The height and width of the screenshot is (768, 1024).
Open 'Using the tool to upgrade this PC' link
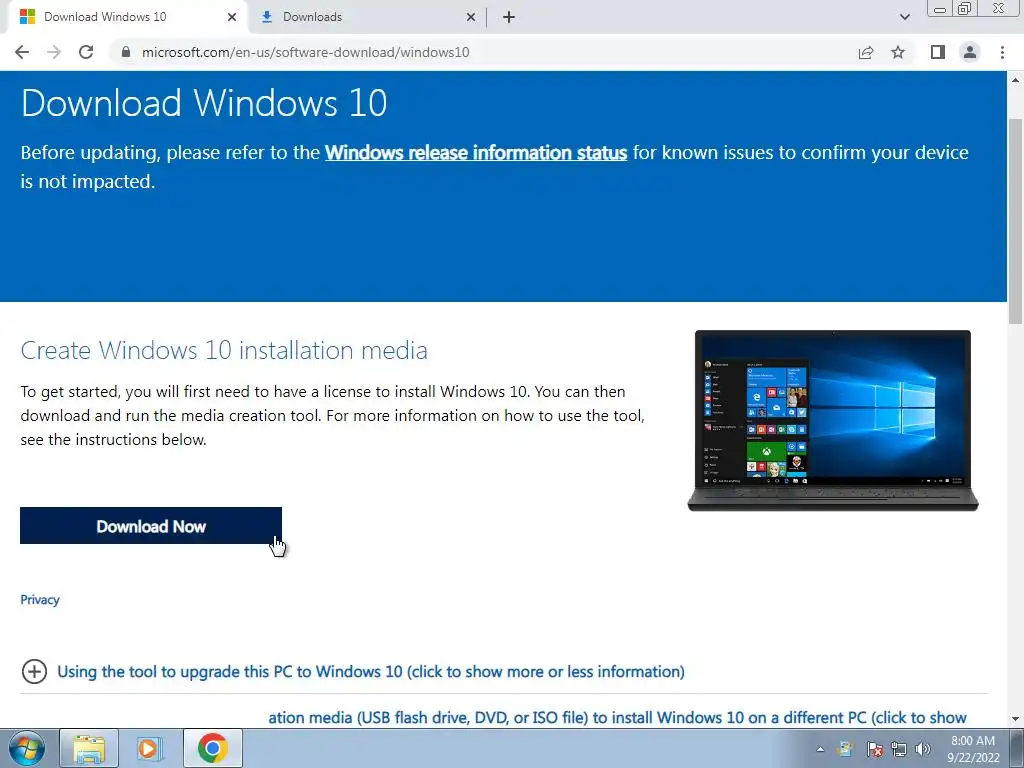(371, 671)
